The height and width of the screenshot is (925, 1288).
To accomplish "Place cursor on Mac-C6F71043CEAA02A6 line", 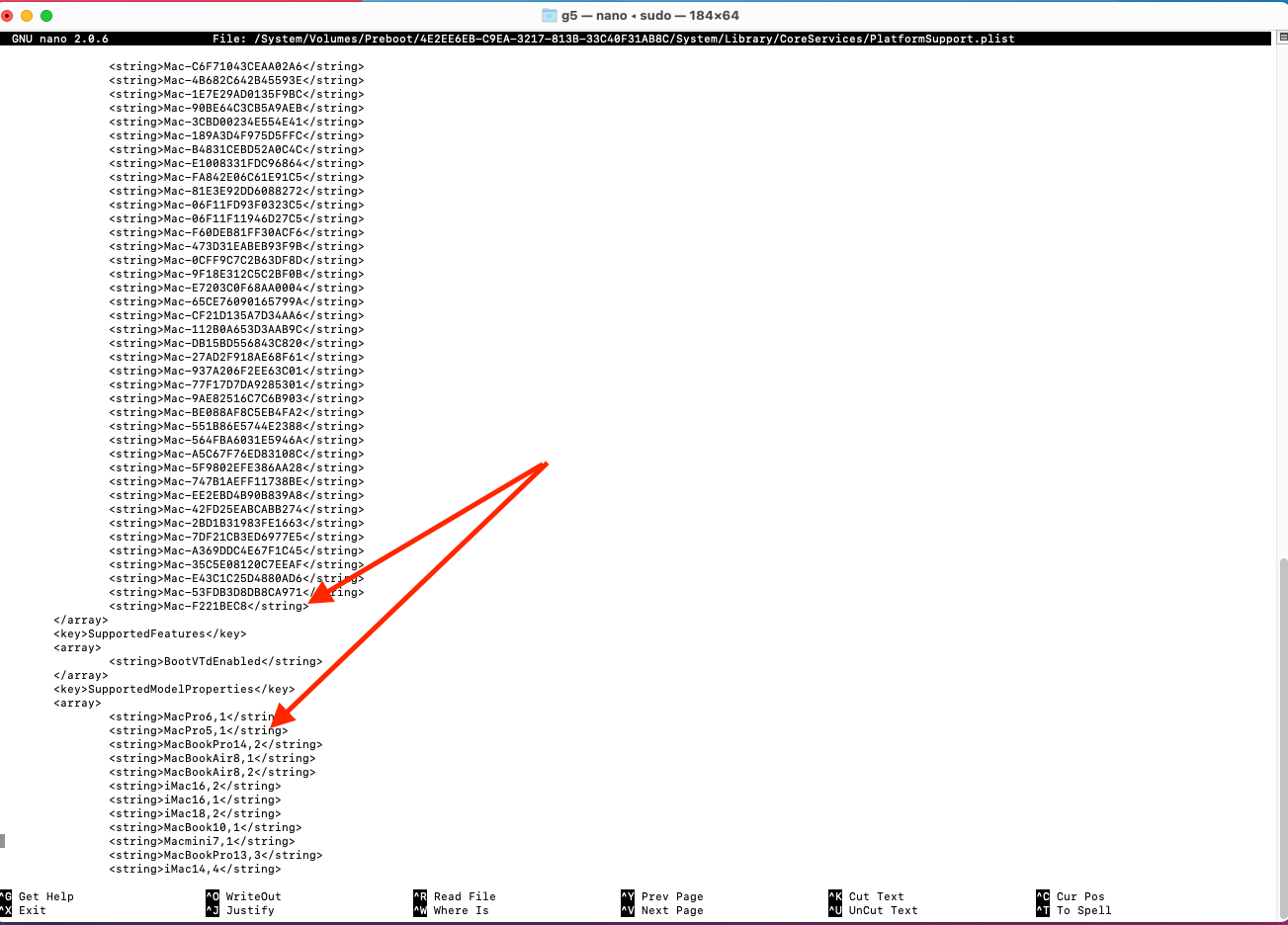I will pos(236,66).
